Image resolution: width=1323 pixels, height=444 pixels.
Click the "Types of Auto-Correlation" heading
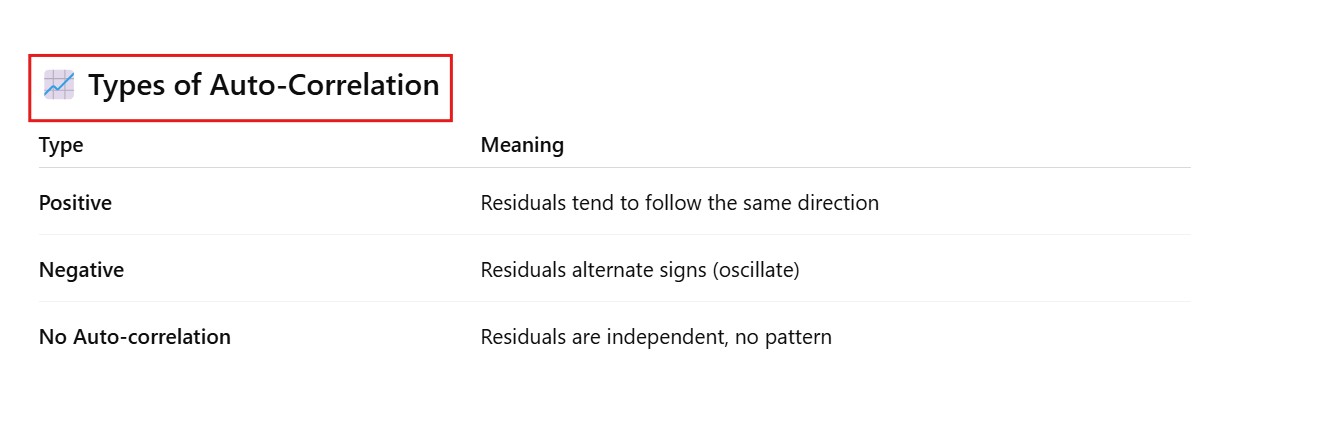pos(263,86)
